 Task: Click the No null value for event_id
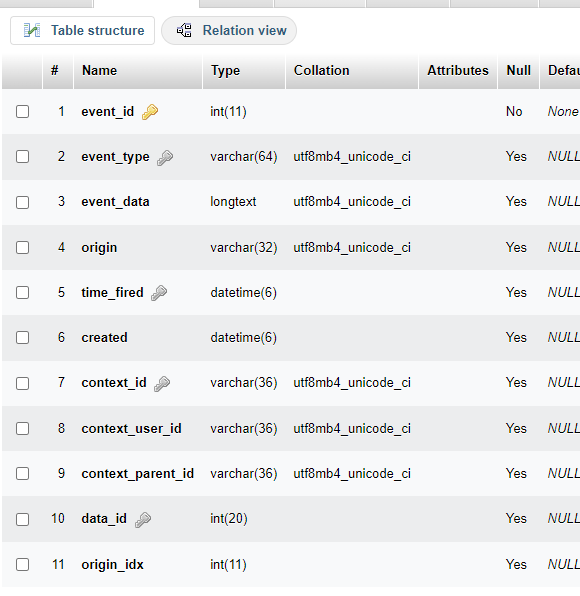click(x=514, y=112)
